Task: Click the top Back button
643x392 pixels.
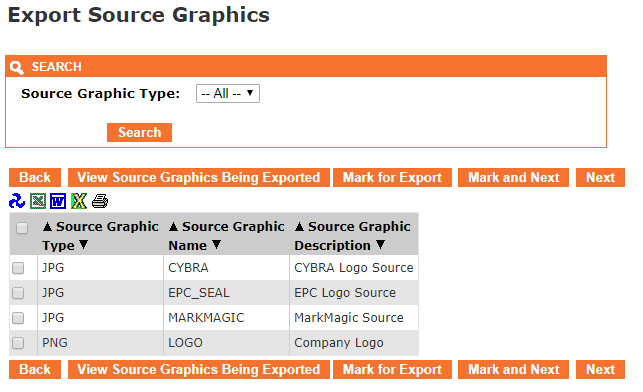Action: [x=35, y=178]
